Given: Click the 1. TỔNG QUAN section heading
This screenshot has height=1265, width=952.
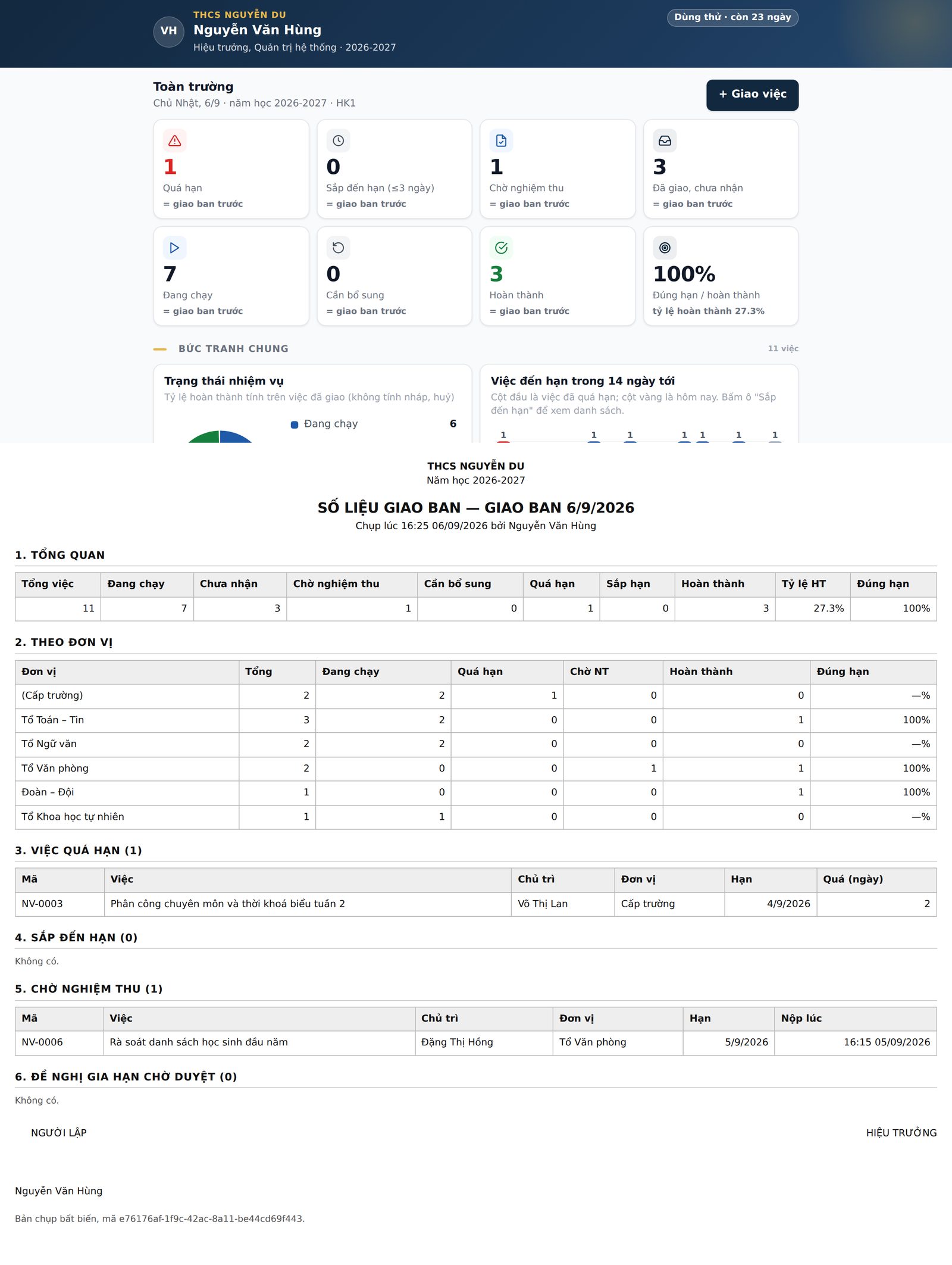Looking at the screenshot, I should (x=60, y=555).
